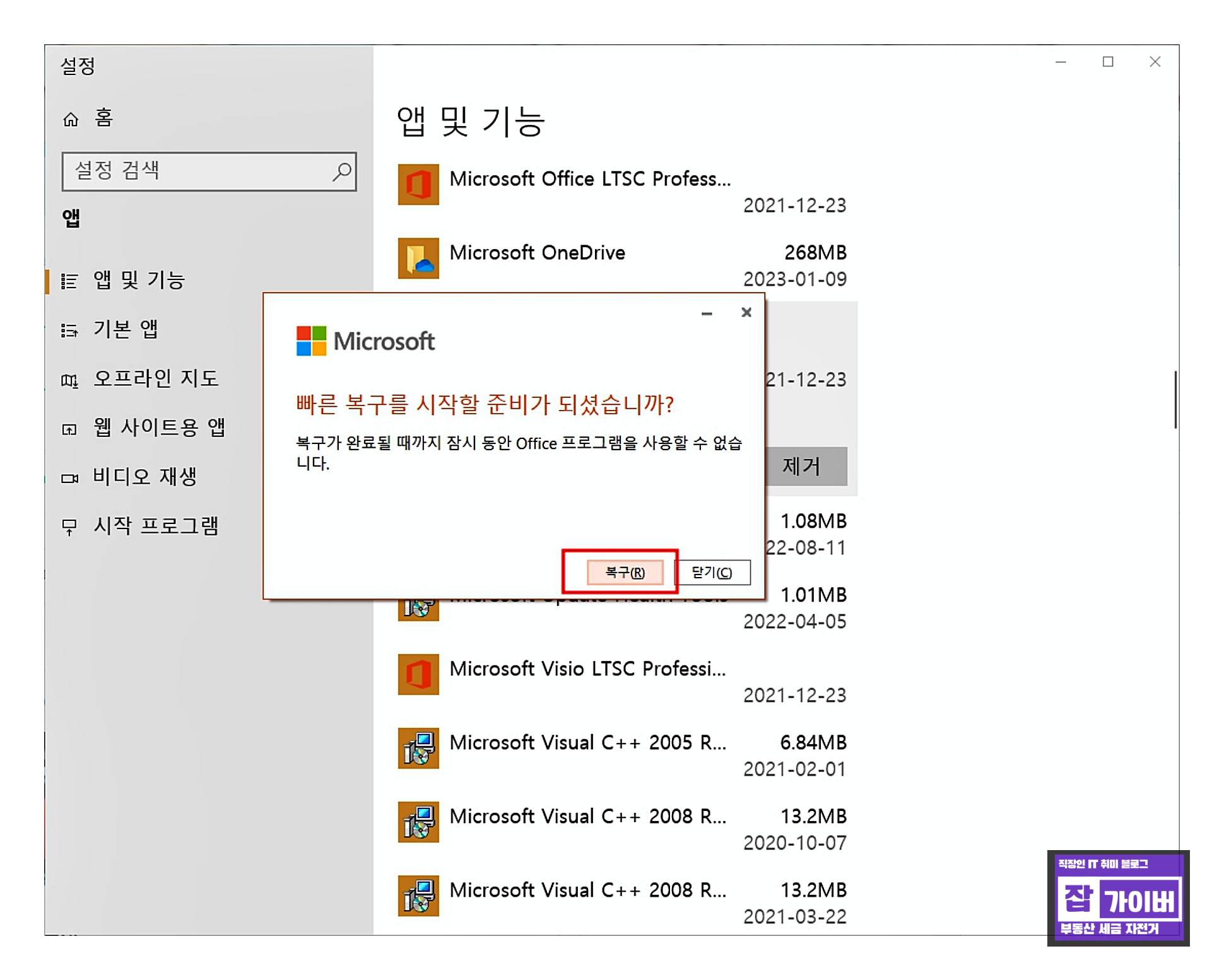Close the Microsoft repair dialog with X

pyautogui.click(x=746, y=312)
